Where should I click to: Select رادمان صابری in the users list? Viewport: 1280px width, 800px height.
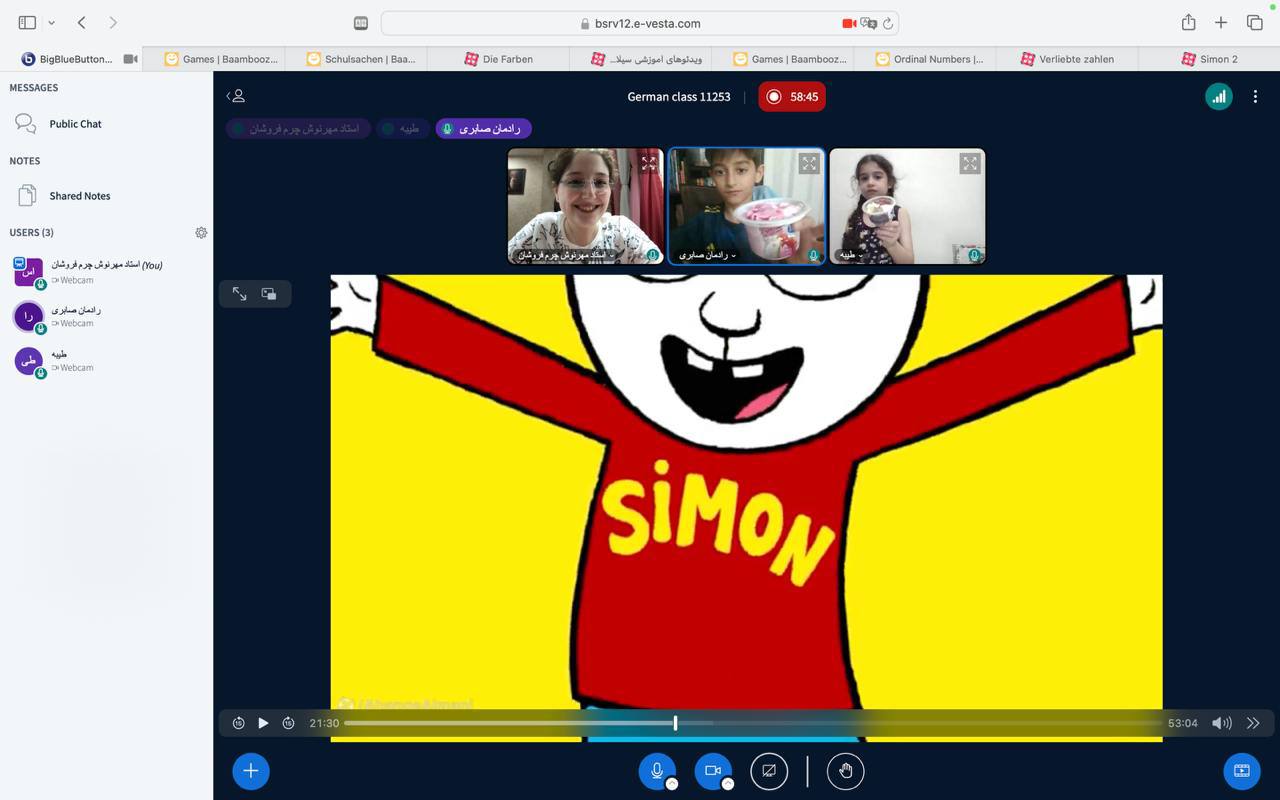pyautogui.click(x=106, y=316)
